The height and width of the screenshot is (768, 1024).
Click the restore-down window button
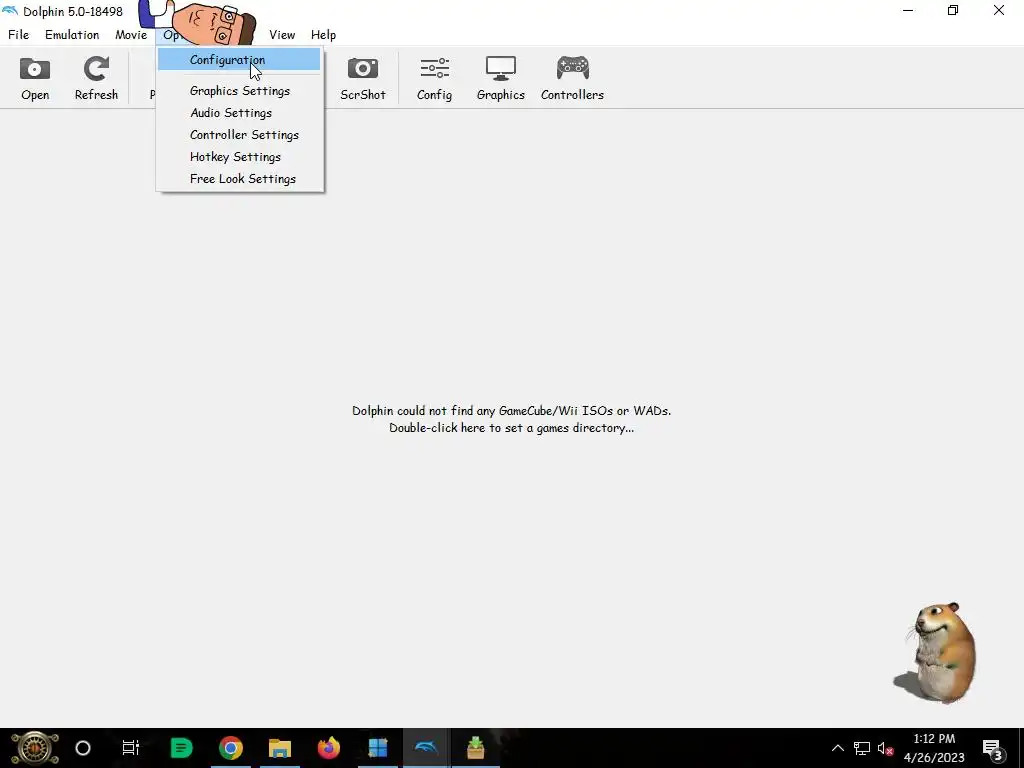point(953,10)
